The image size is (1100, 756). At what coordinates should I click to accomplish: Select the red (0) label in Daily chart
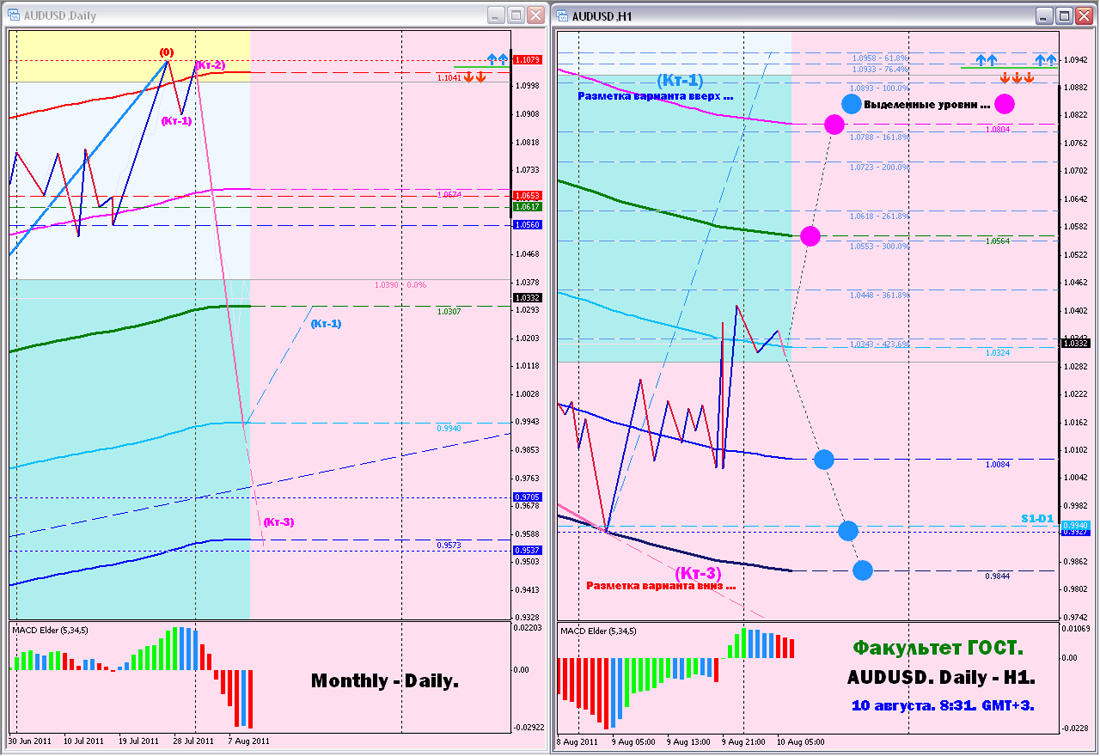[x=166, y=52]
